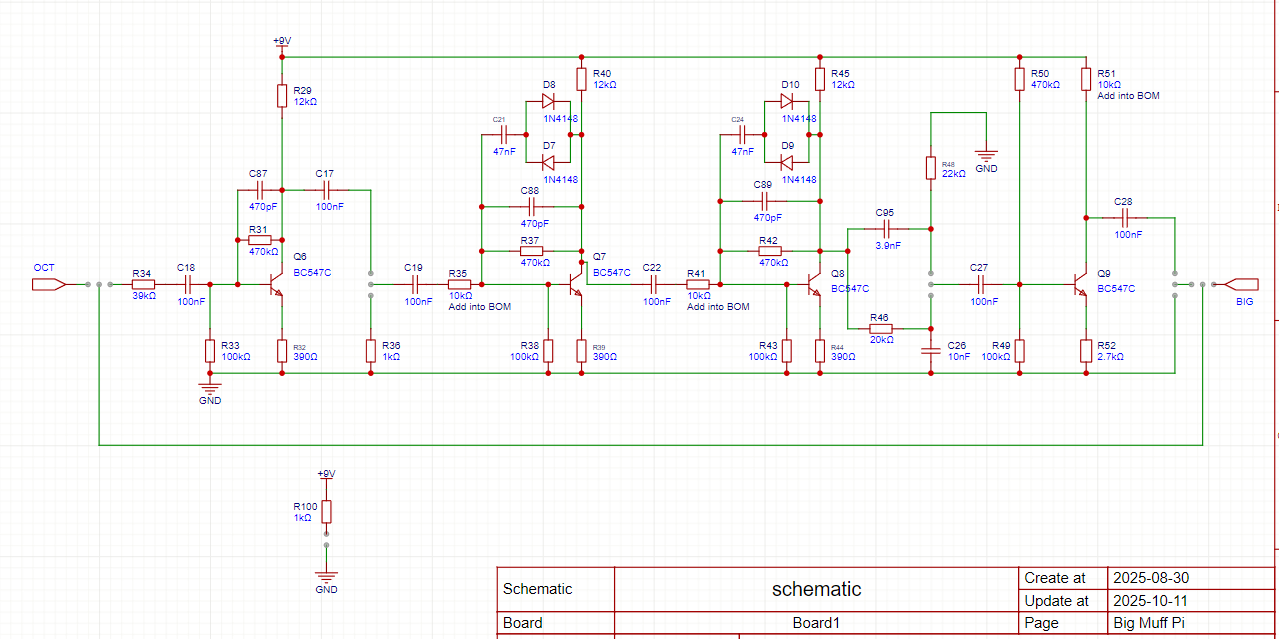Select the D9 diode symbol
The height and width of the screenshot is (639, 1279).
786,163
